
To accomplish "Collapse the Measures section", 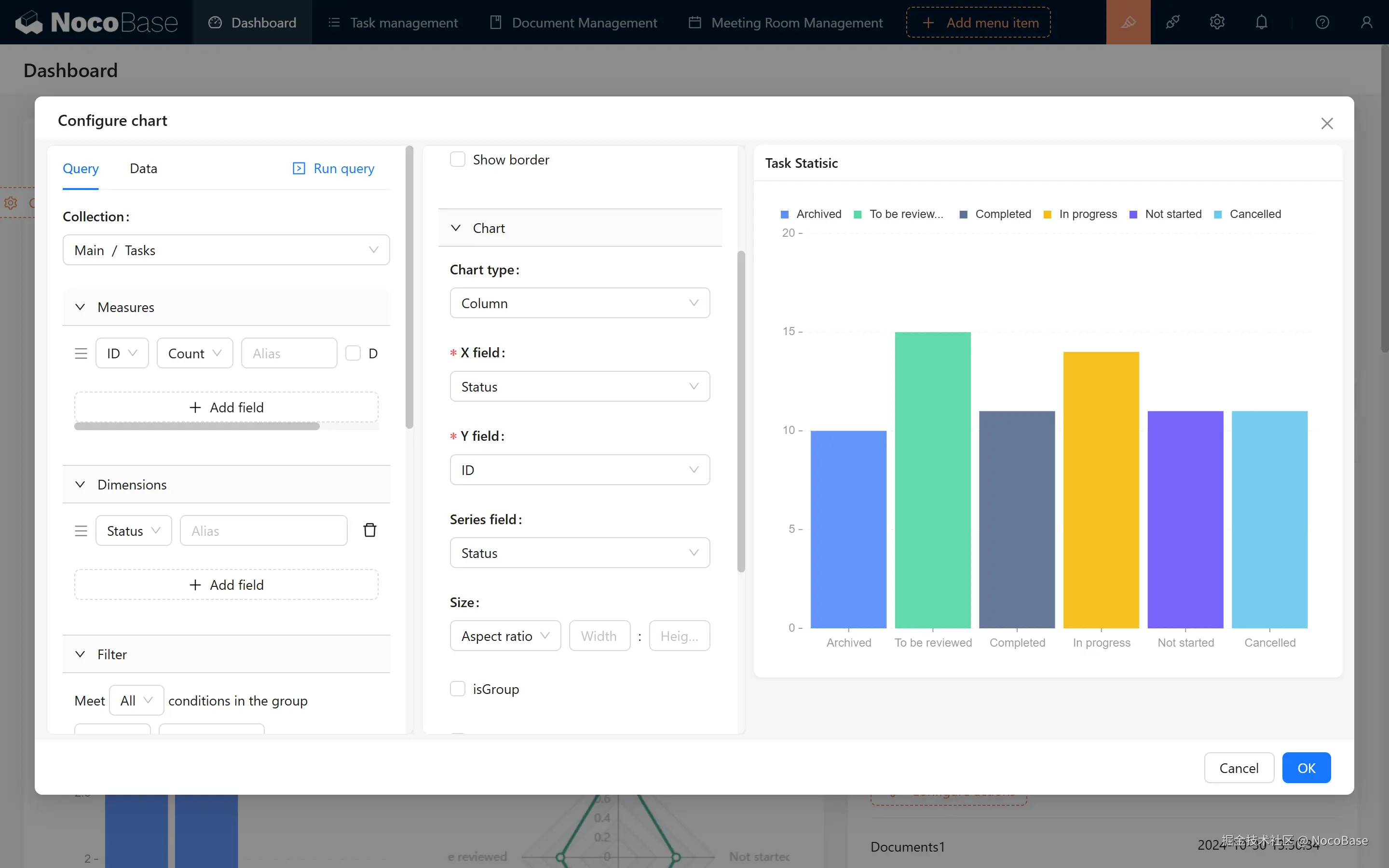I will (x=81, y=307).
